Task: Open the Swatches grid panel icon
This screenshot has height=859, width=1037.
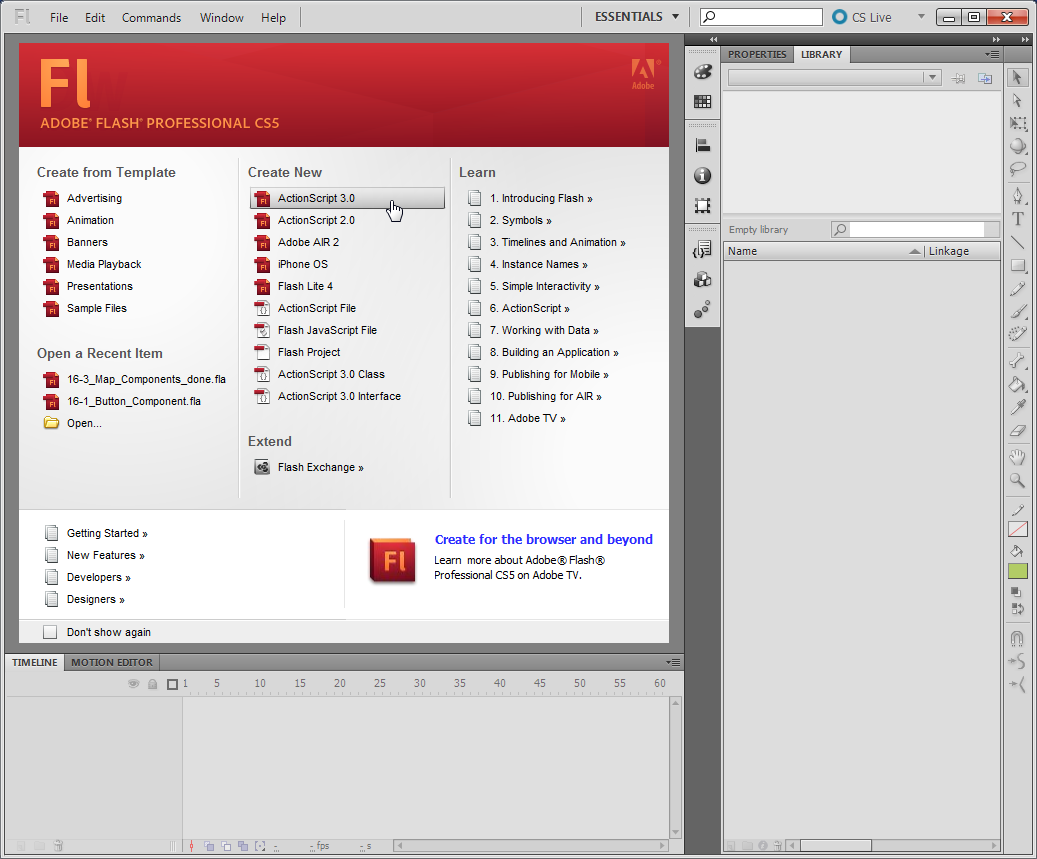Action: [x=702, y=101]
